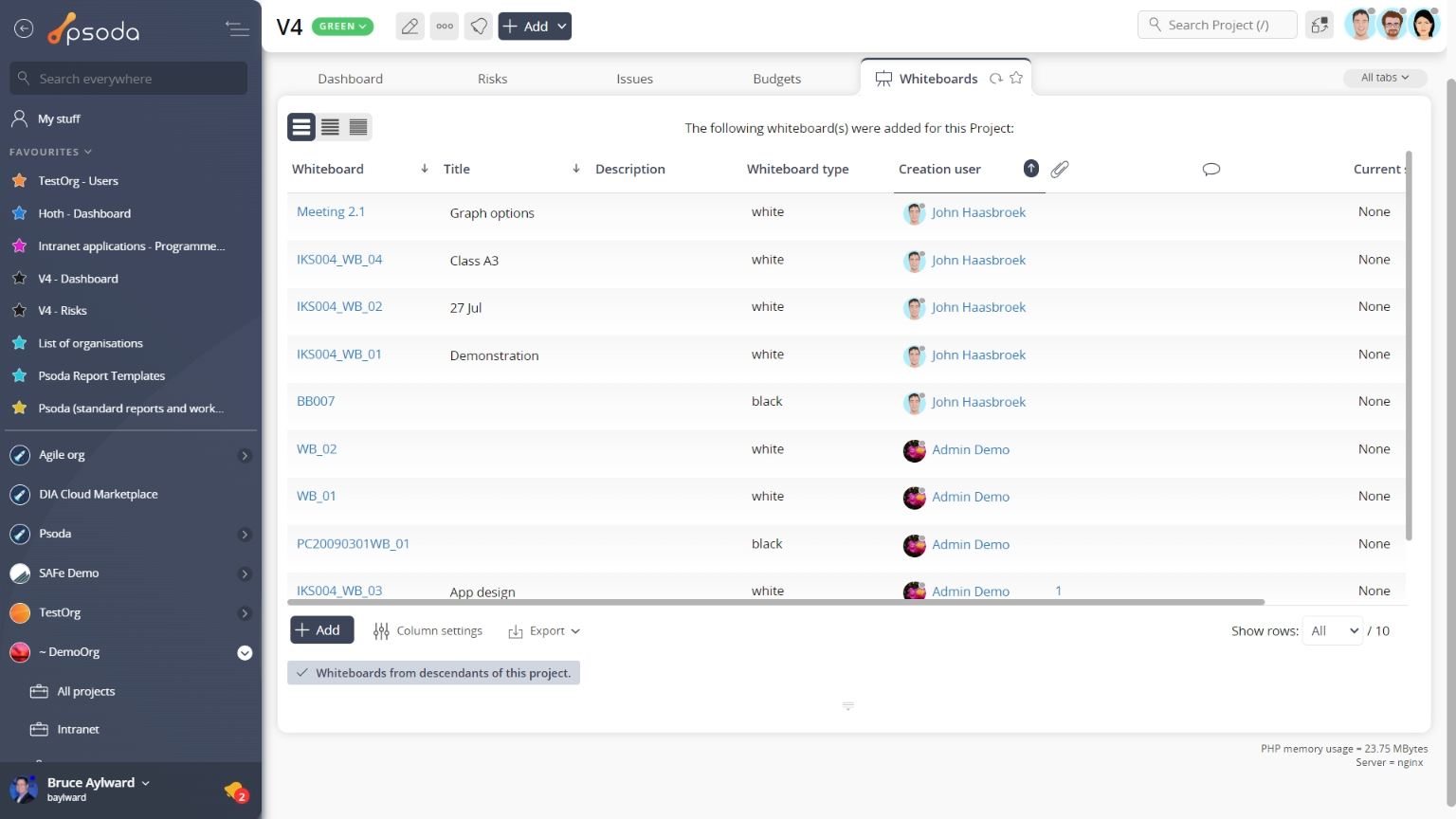Click the Add button below the table

point(321,630)
